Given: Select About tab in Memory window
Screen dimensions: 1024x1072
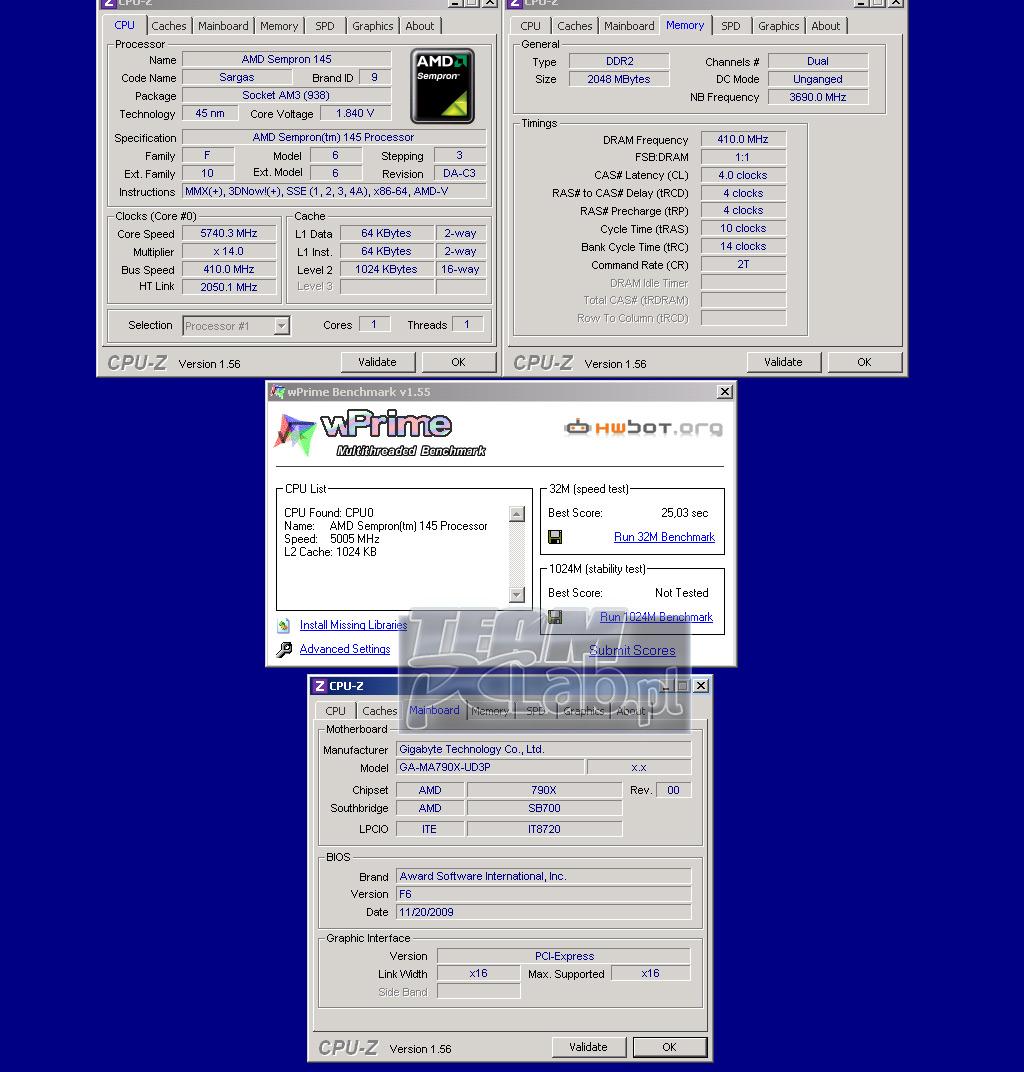Looking at the screenshot, I should click(x=826, y=26).
